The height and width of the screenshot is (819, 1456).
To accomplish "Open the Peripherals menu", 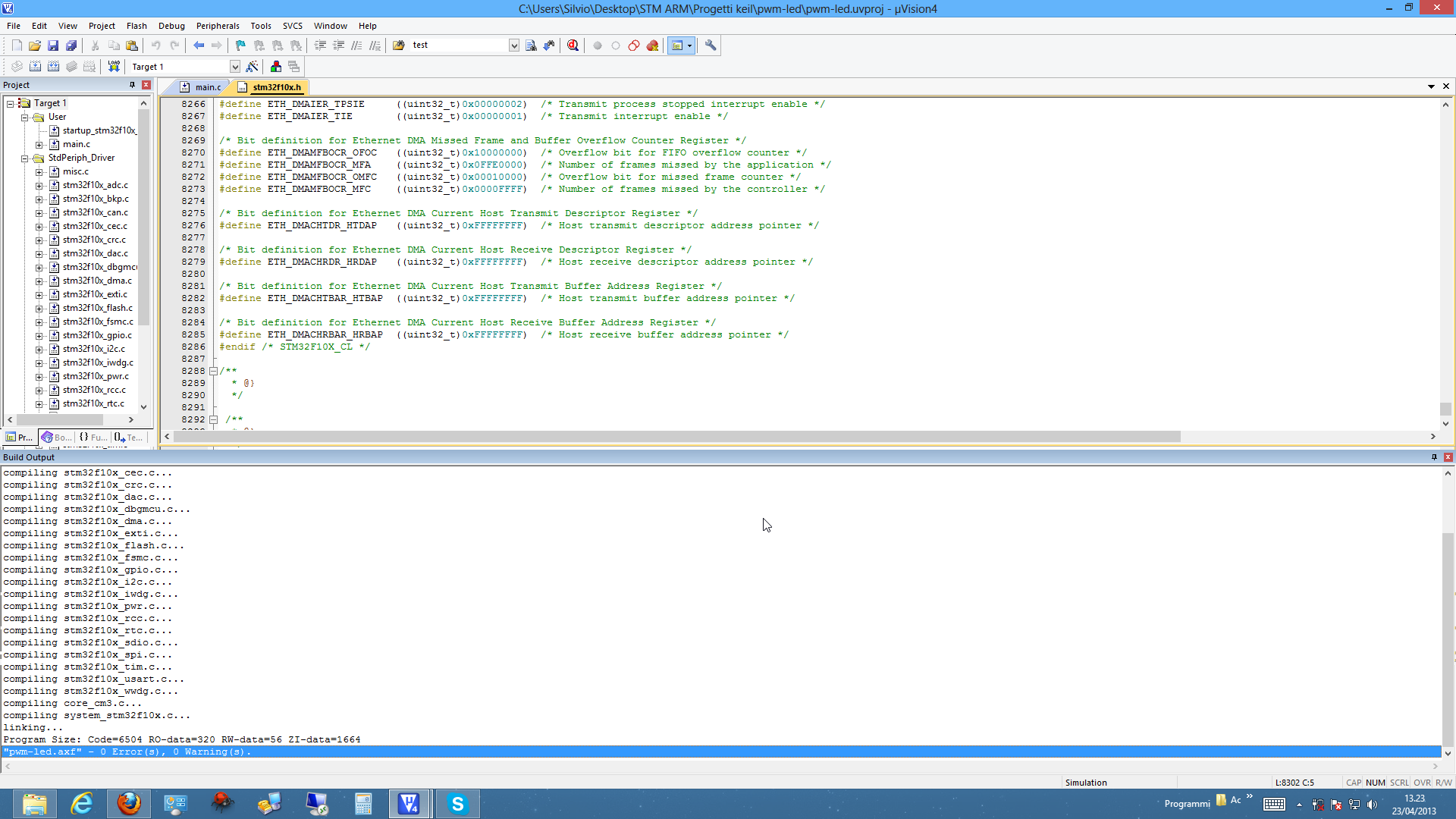I will (x=217, y=26).
